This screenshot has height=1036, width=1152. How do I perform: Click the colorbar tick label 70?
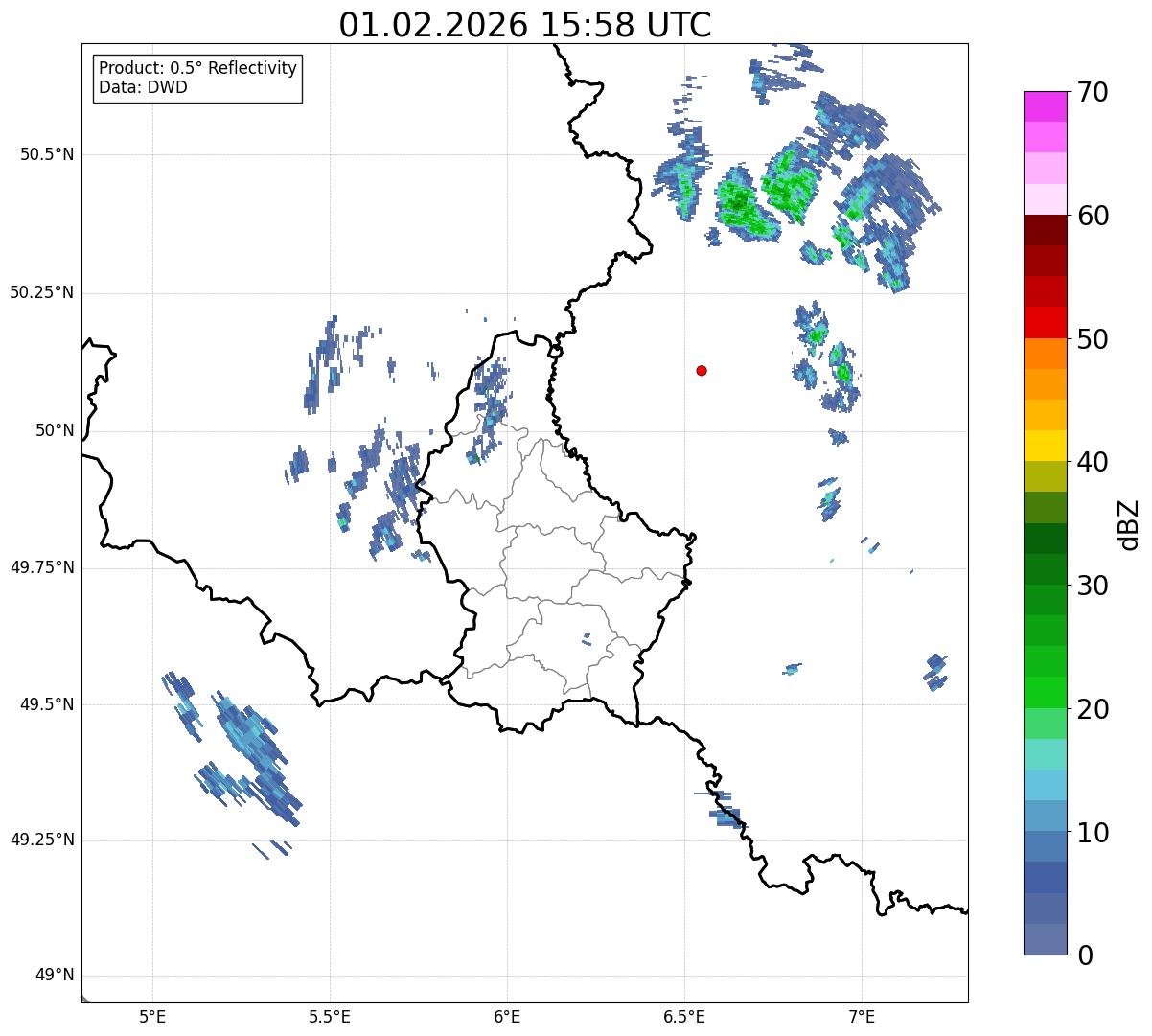click(1093, 92)
